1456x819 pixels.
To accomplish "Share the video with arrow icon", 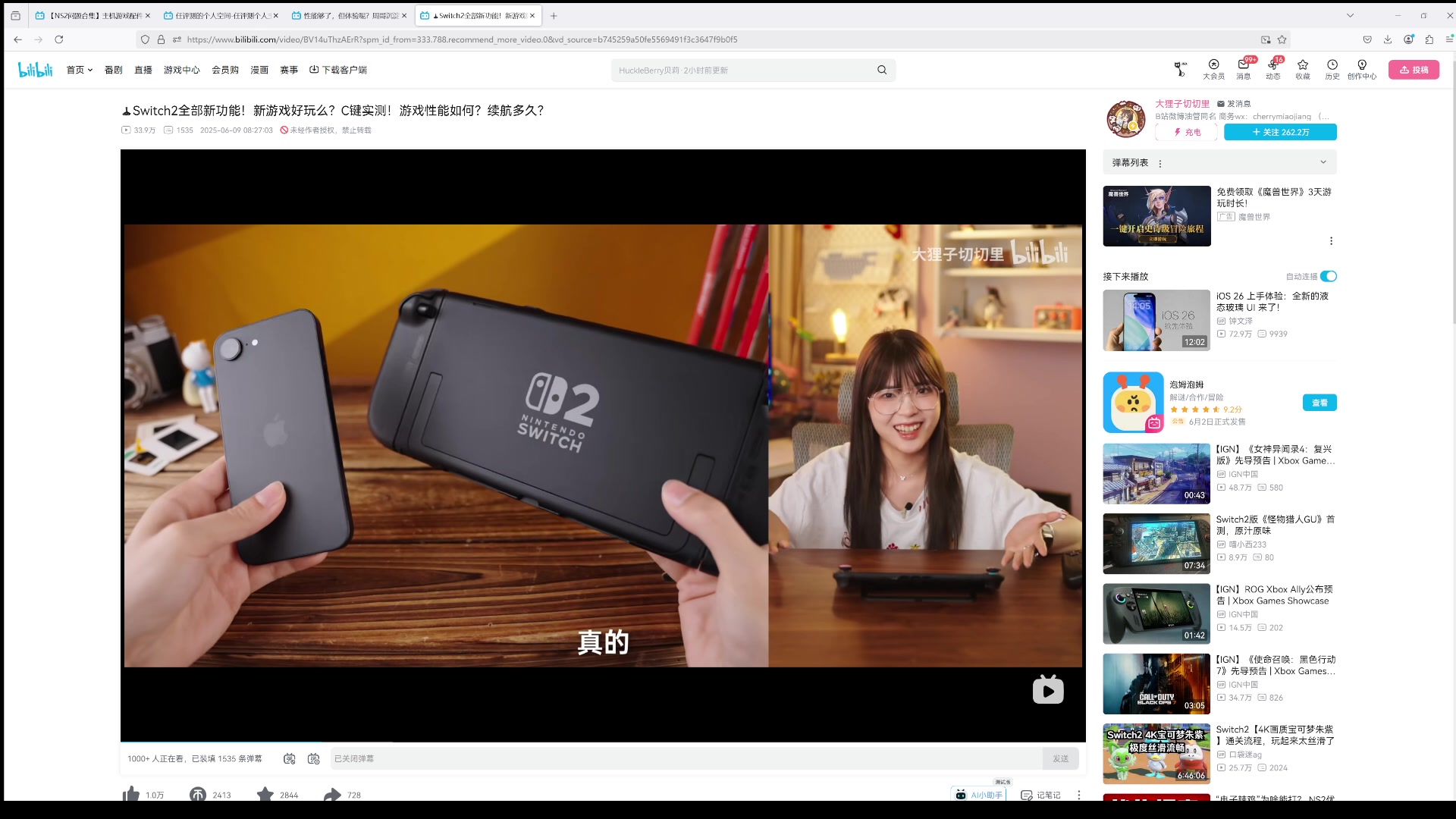I will [332, 794].
